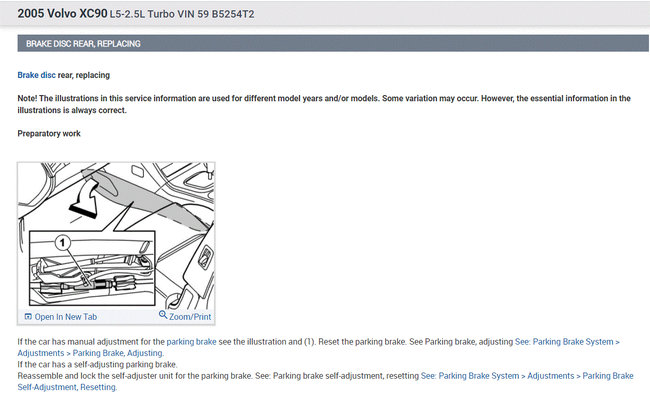
Task: Click the Open In New Tab link text
Action: (65, 317)
